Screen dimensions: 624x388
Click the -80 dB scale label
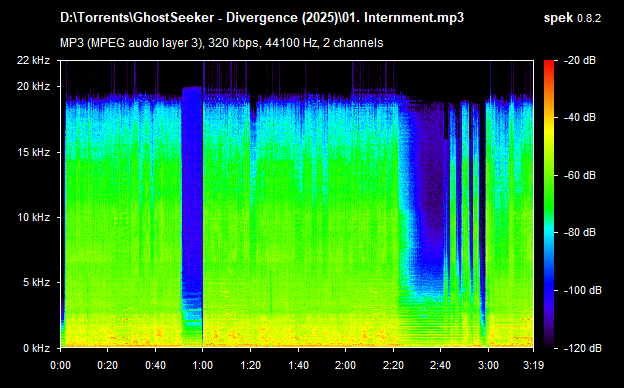[x=580, y=232]
